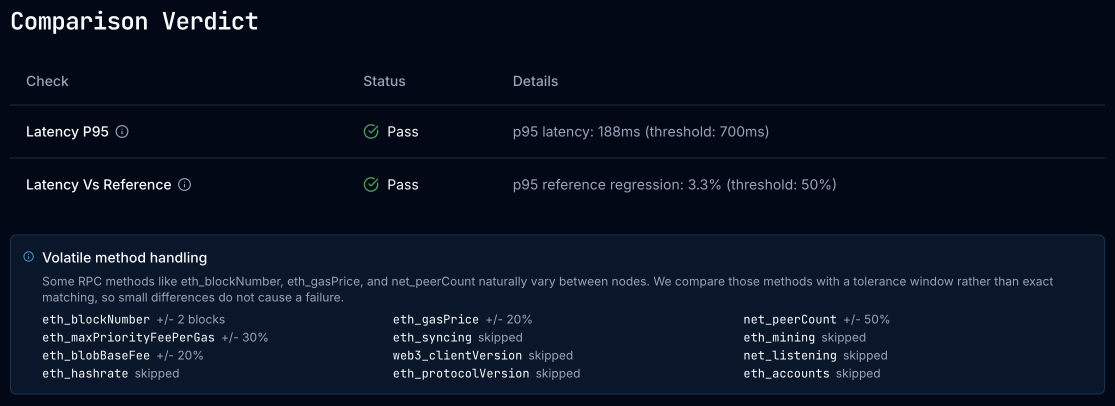1115x406 pixels.
Task: Click the eth_protocolVersion skipped entry
Action: (486, 373)
